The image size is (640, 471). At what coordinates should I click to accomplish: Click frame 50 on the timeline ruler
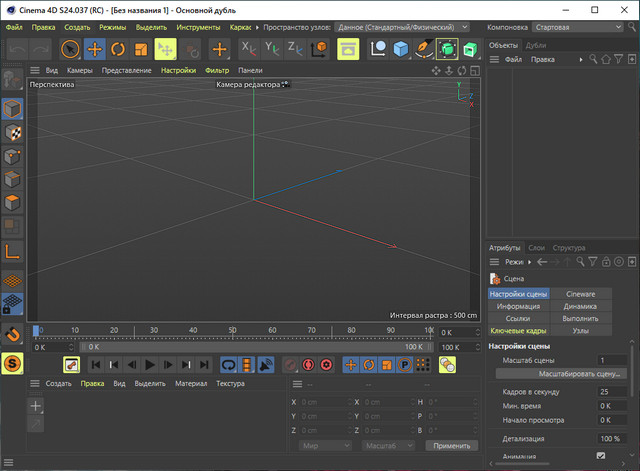point(232,331)
